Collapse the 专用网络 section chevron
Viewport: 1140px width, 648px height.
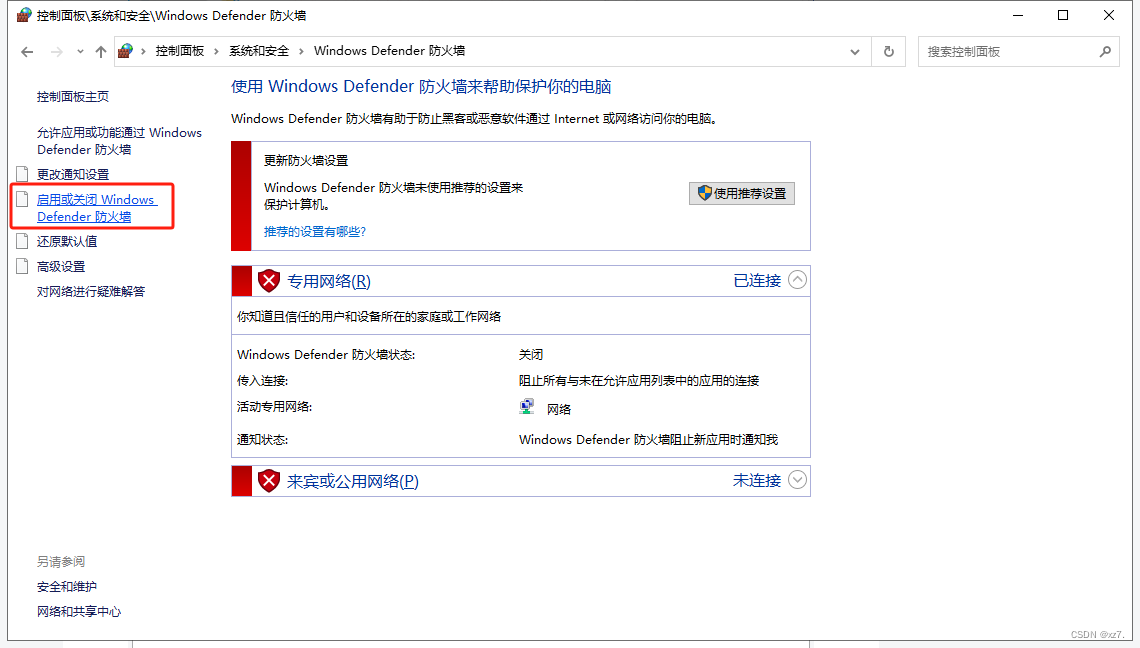798,280
